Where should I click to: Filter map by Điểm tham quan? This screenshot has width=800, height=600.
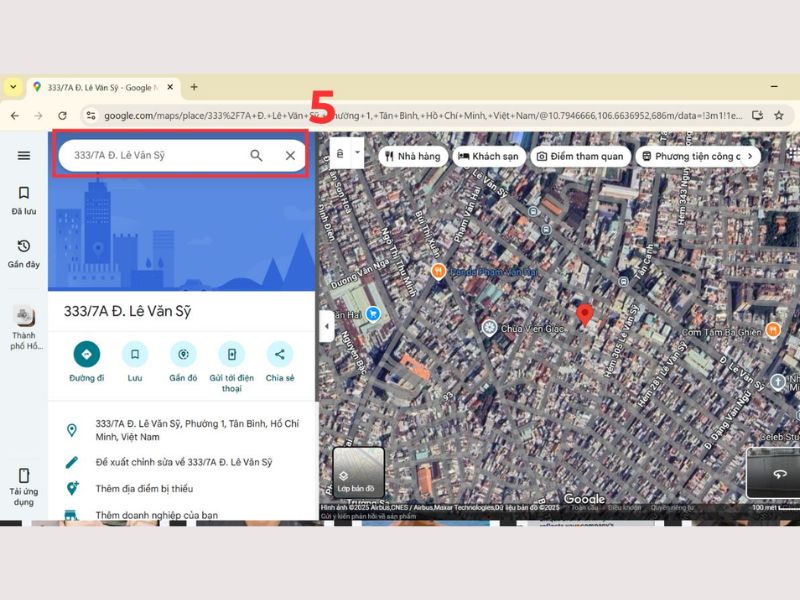pyautogui.click(x=581, y=156)
